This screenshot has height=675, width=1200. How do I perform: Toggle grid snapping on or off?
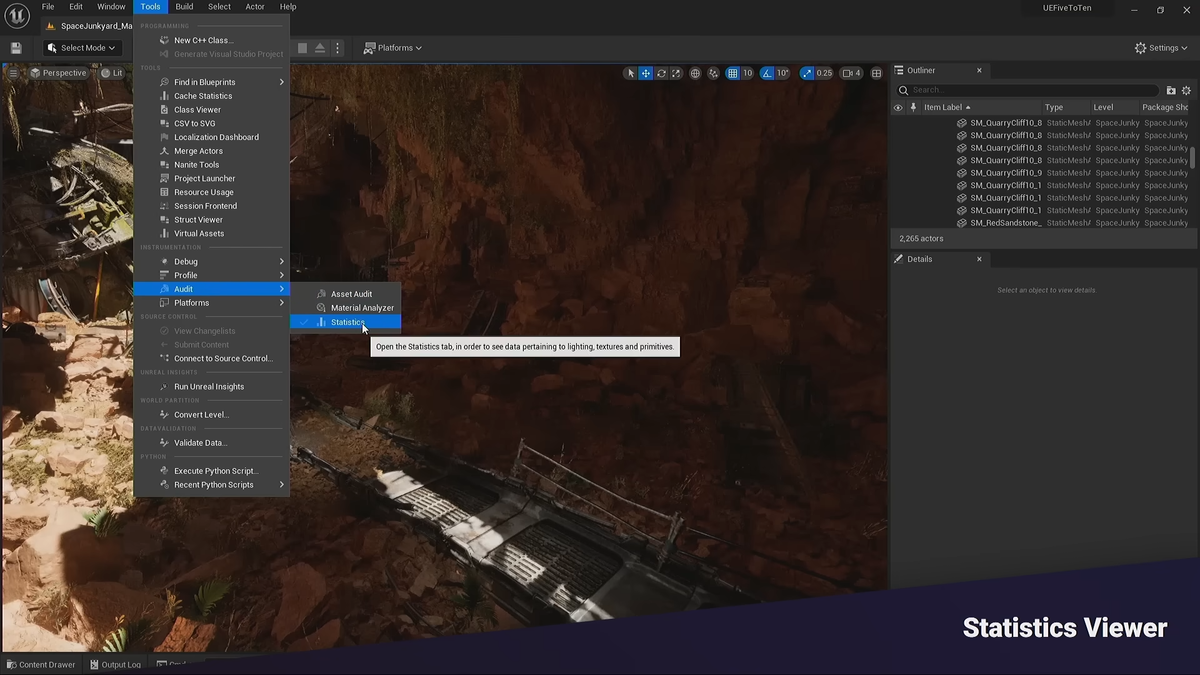coord(732,73)
